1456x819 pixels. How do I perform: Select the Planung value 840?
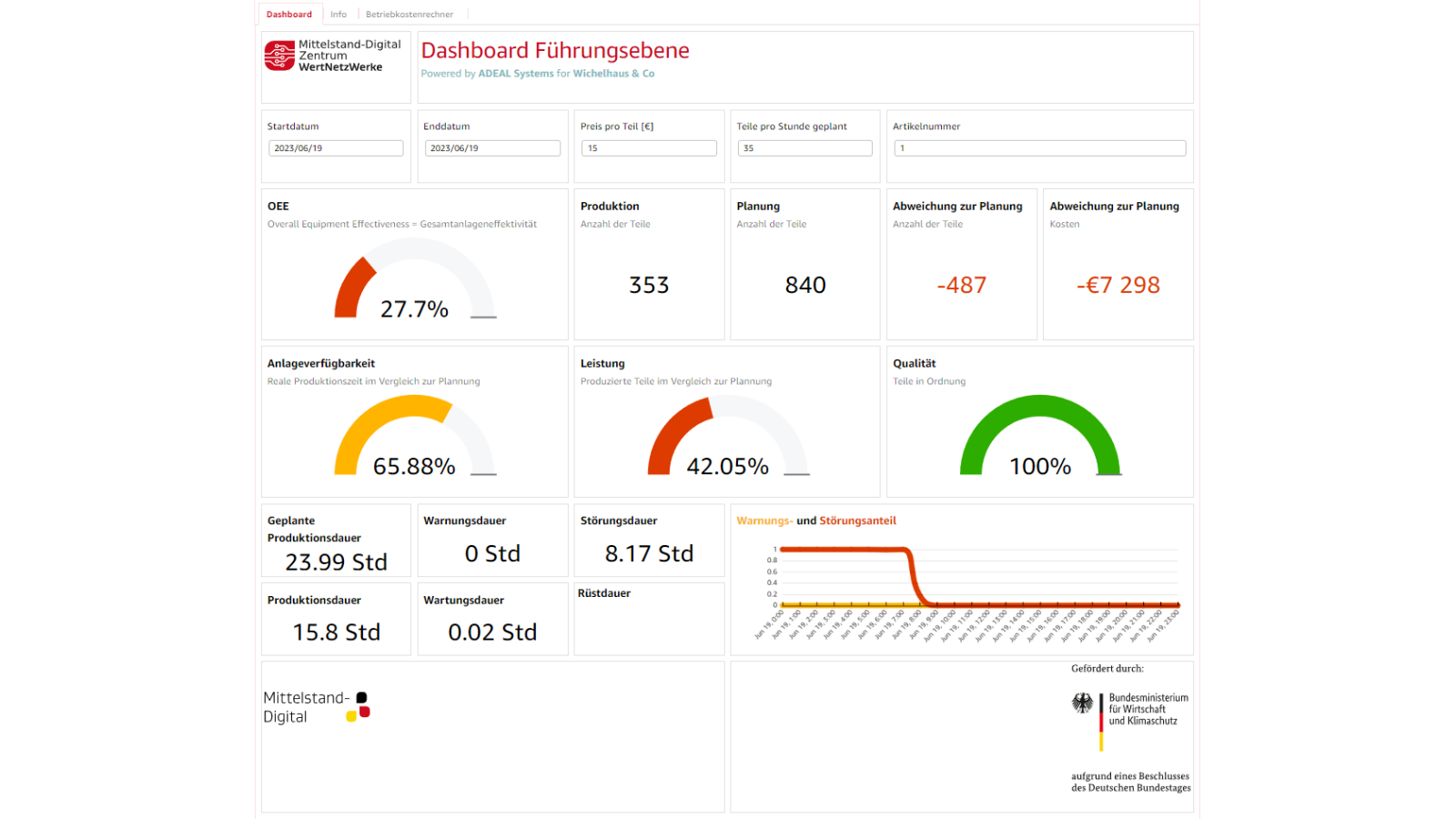(805, 285)
